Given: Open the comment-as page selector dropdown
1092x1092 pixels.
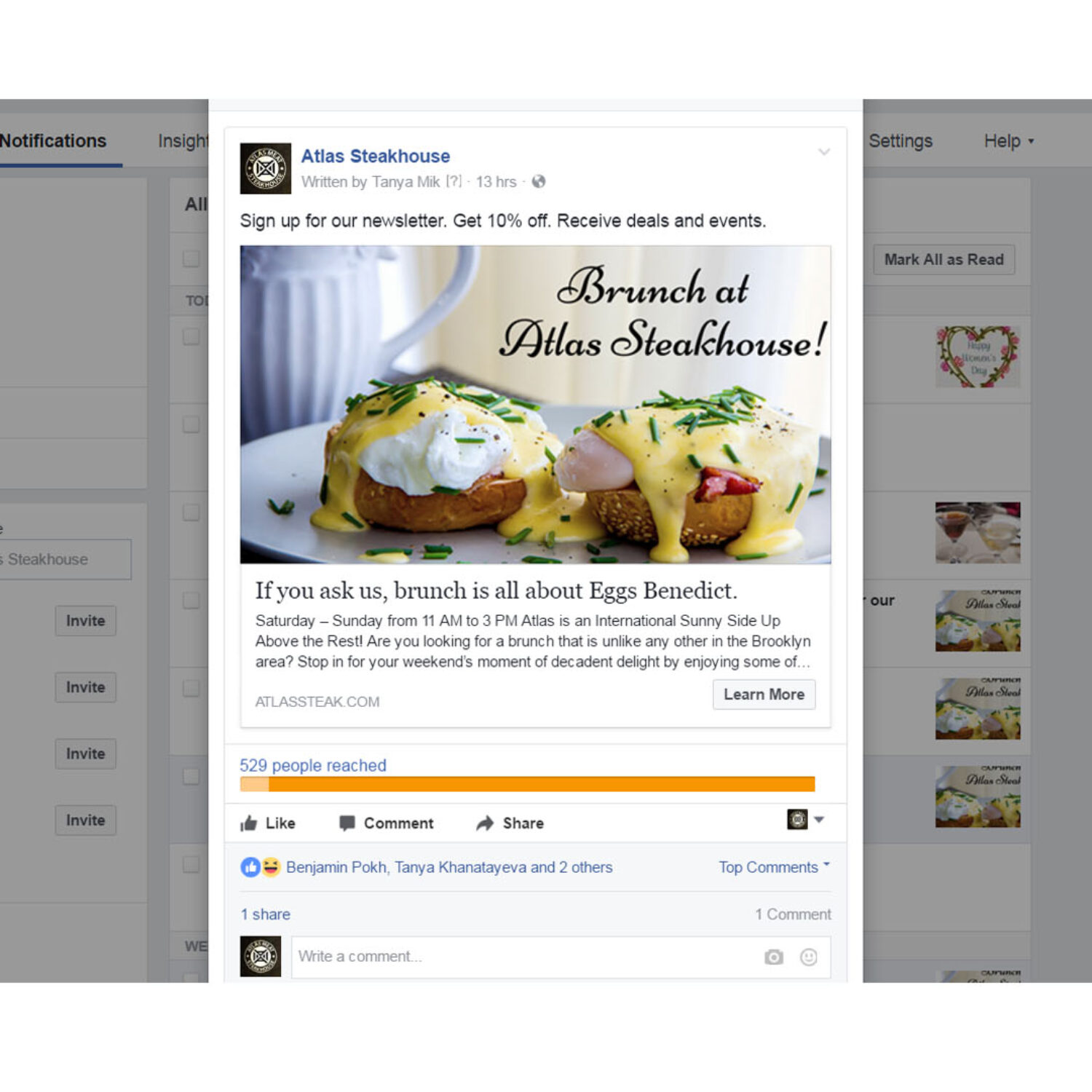Looking at the screenshot, I should [x=806, y=820].
